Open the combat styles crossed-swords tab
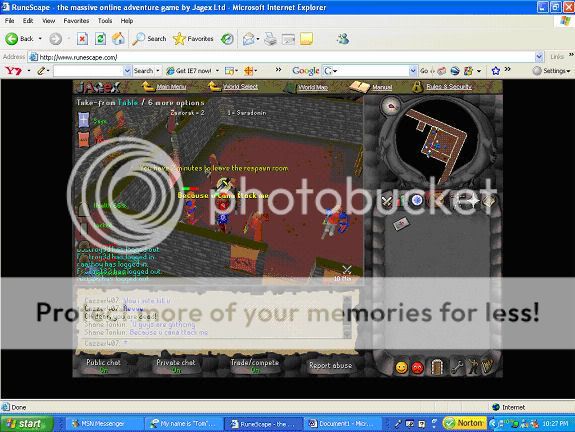 (x=388, y=201)
